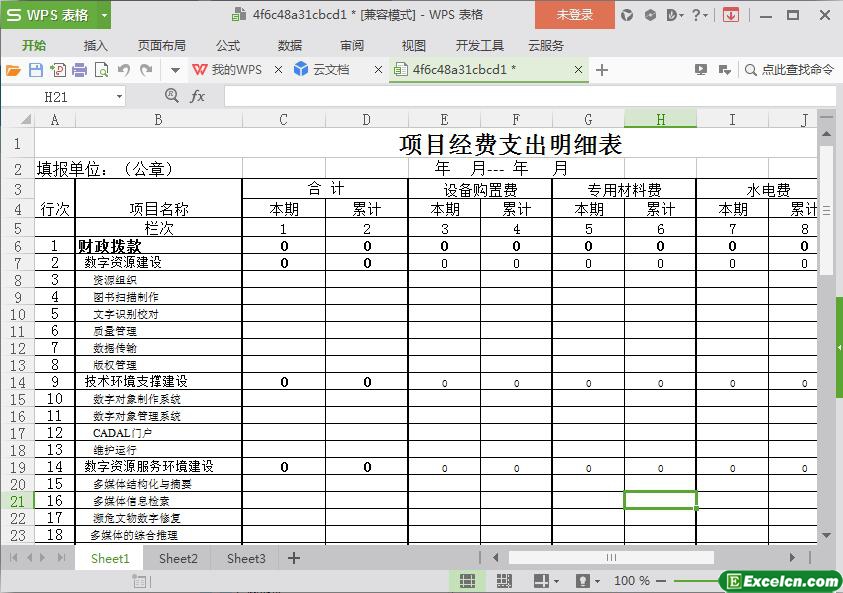
Task: Click the 点此查找命令 search box
Action: 790,70
